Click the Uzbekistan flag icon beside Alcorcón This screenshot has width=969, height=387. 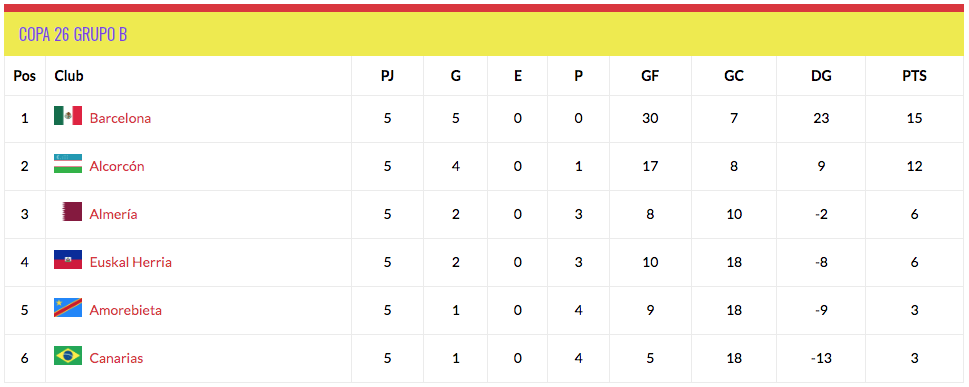point(68,164)
